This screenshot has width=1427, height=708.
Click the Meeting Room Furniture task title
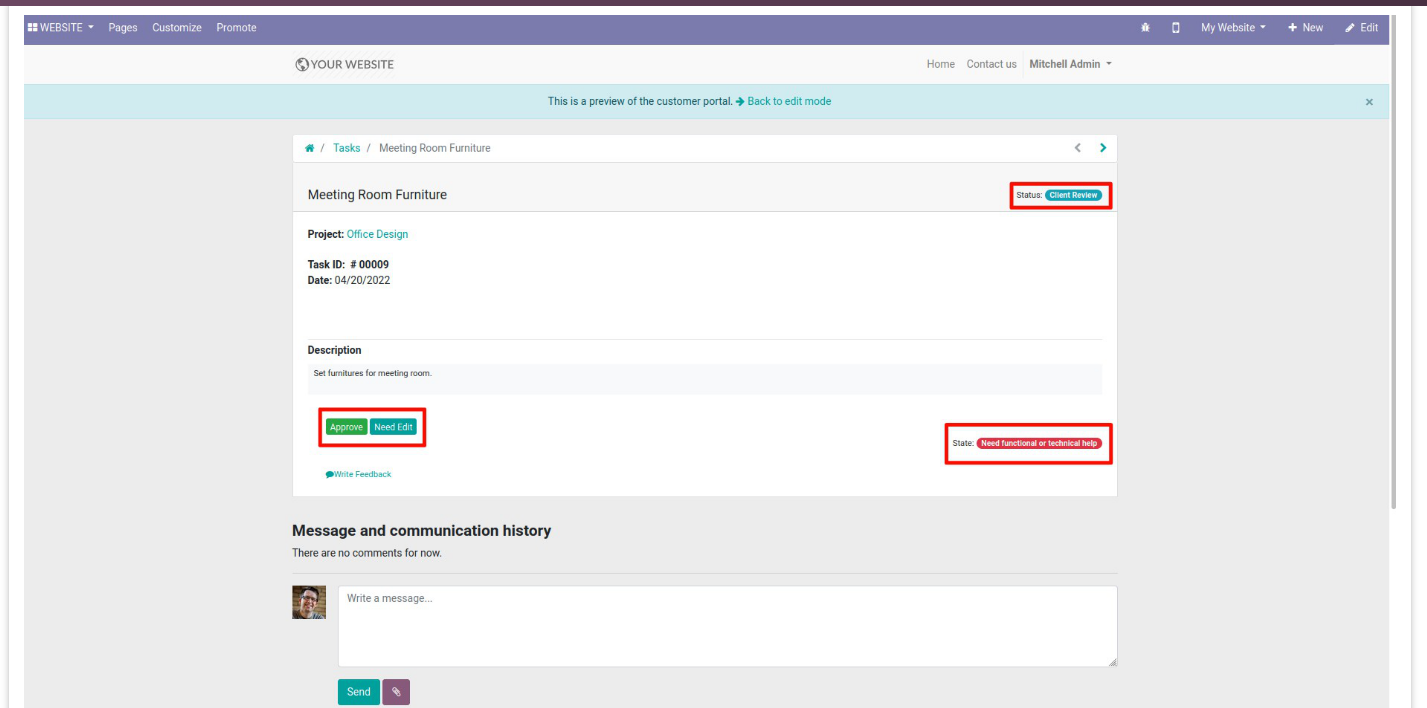click(x=377, y=195)
